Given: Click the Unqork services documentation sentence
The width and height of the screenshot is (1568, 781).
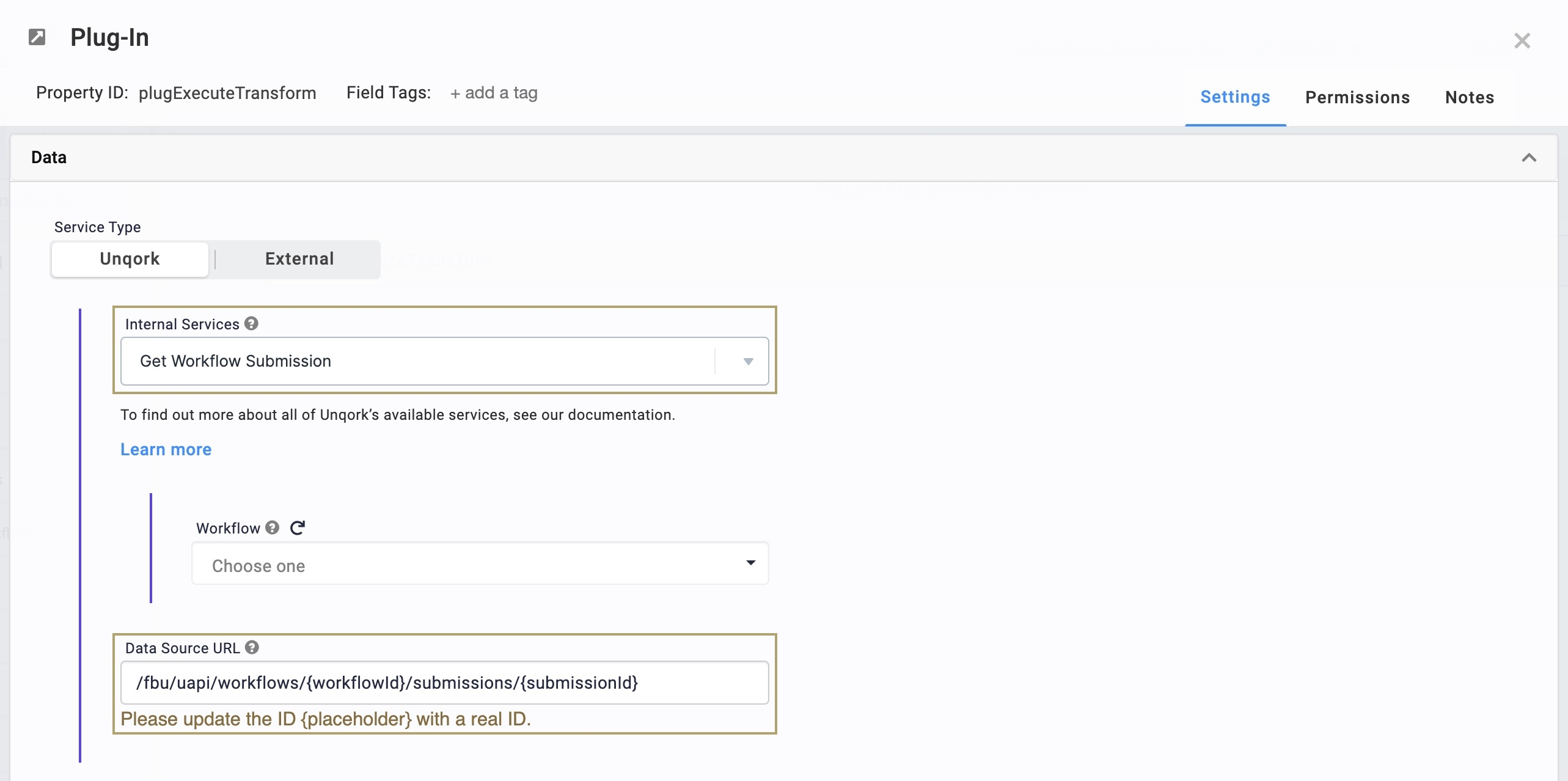Looking at the screenshot, I should click(398, 415).
